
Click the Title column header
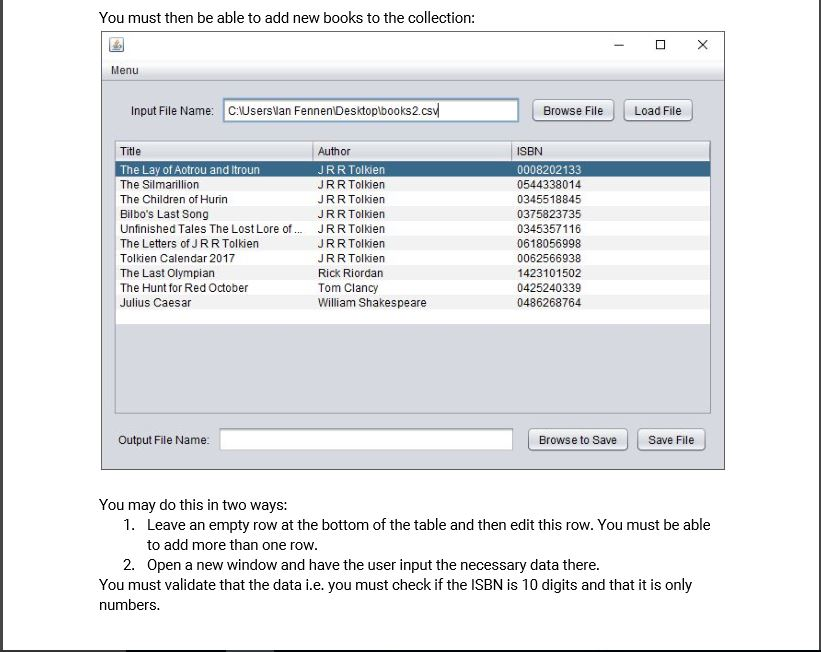(214, 151)
